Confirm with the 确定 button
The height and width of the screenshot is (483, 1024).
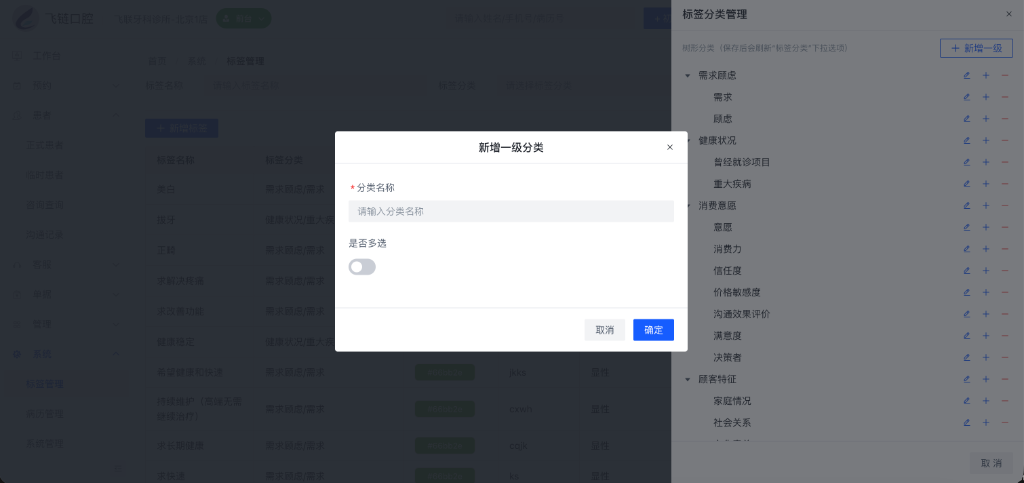tap(653, 330)
